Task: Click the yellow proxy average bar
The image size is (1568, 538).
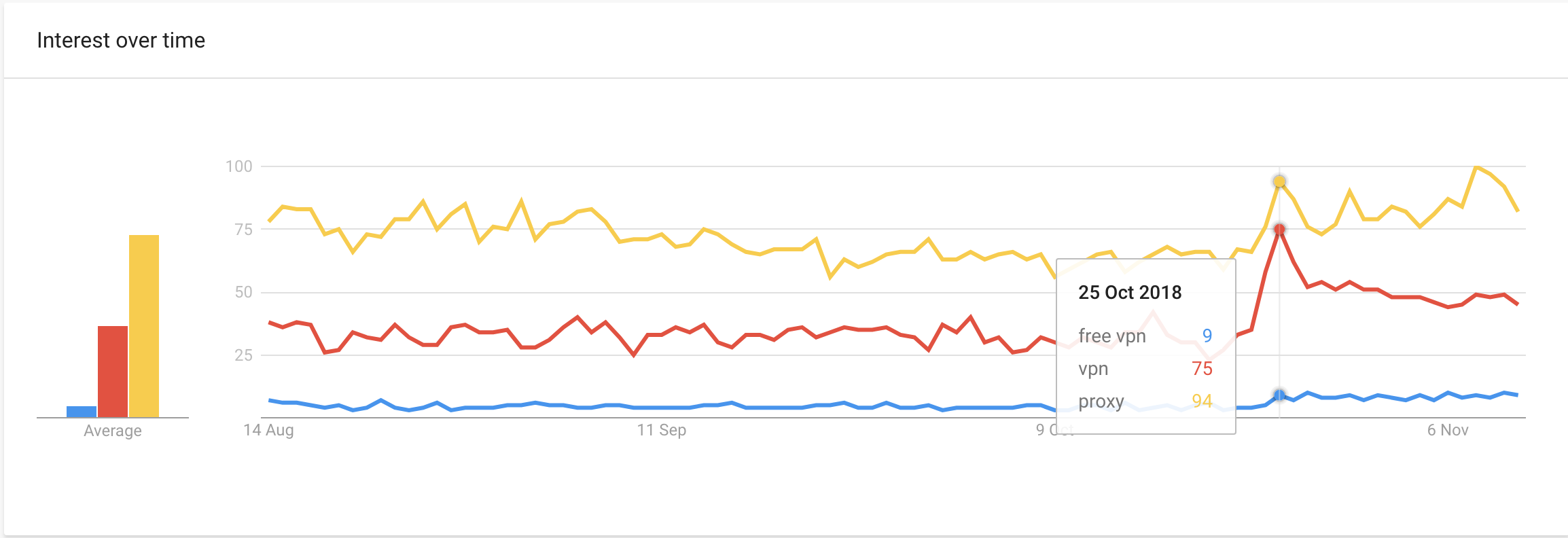Action: (144, 326)
